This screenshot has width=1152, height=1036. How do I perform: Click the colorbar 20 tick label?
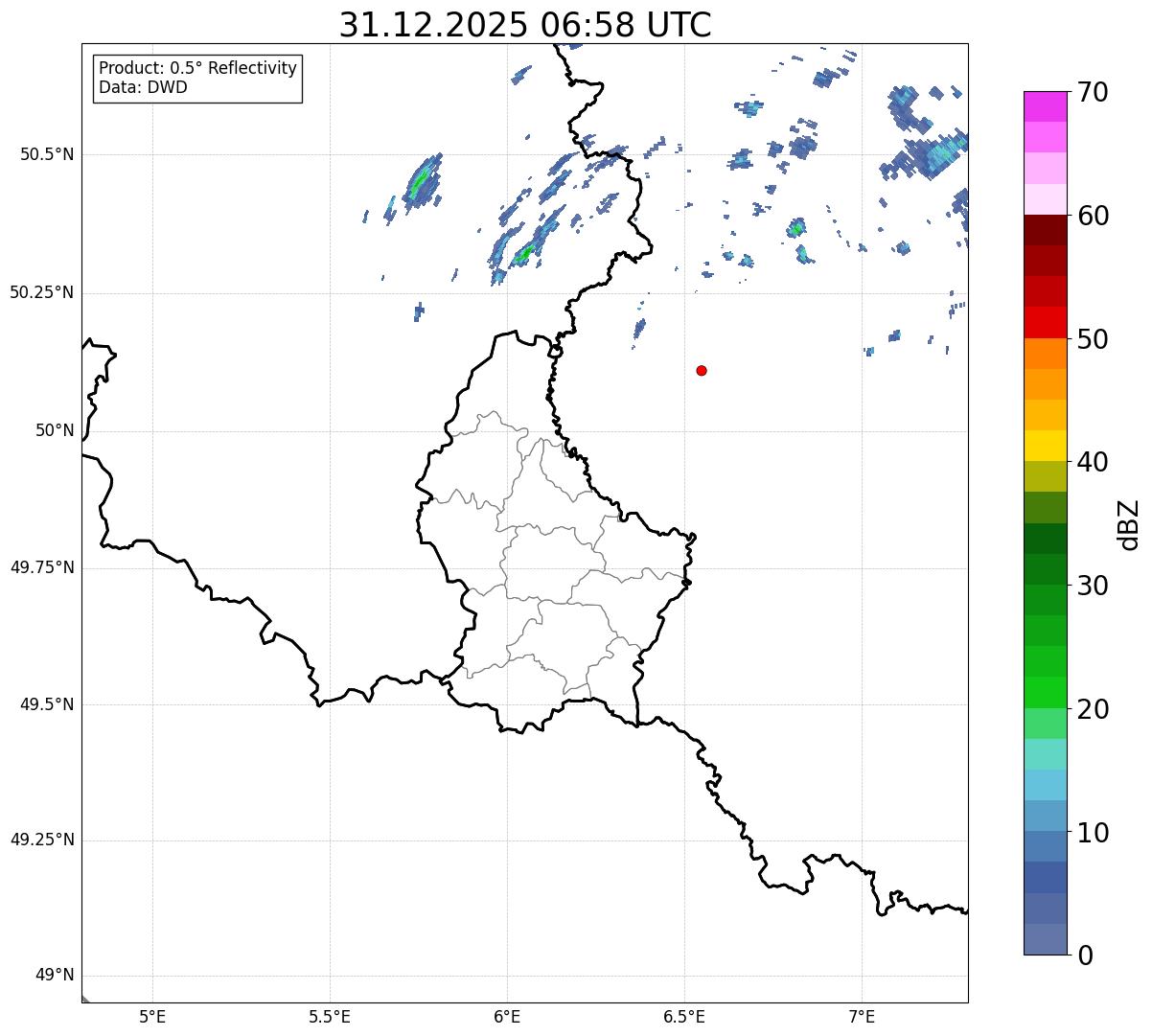(1093, 709)
